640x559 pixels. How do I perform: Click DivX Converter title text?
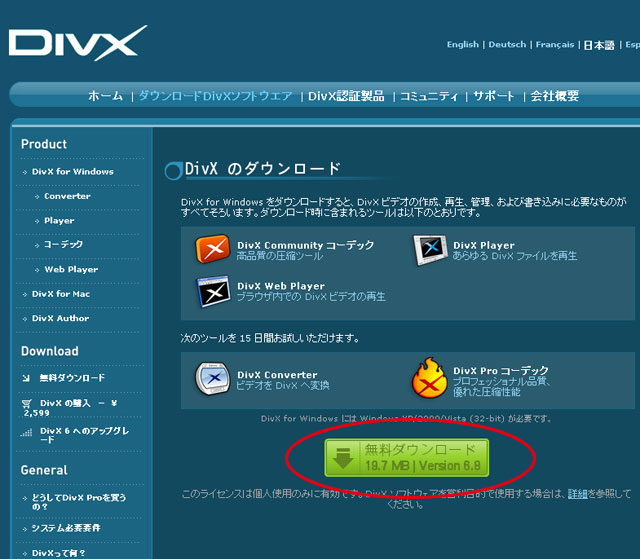(x=277, y=375)
